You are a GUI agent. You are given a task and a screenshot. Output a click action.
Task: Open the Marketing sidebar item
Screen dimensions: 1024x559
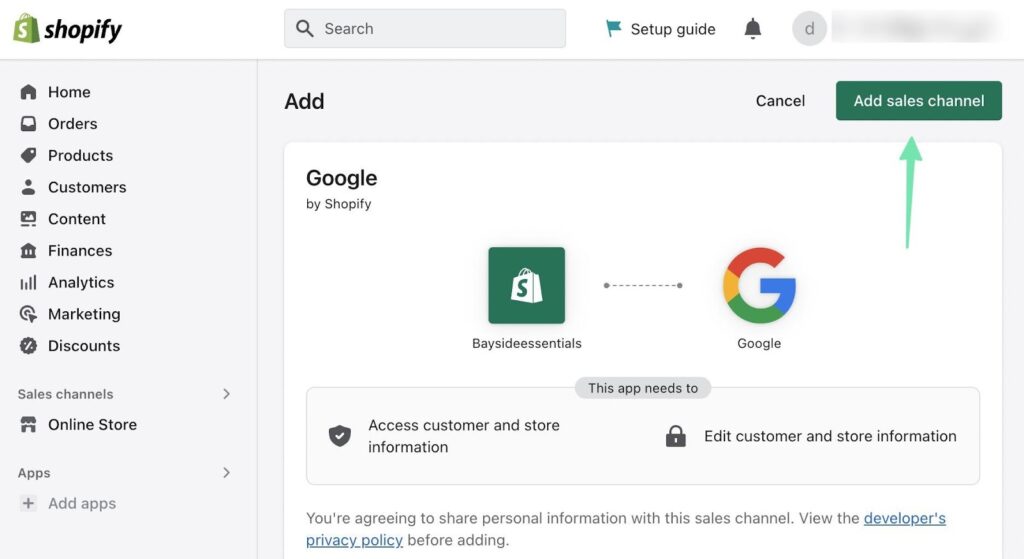tap(84, 314)
